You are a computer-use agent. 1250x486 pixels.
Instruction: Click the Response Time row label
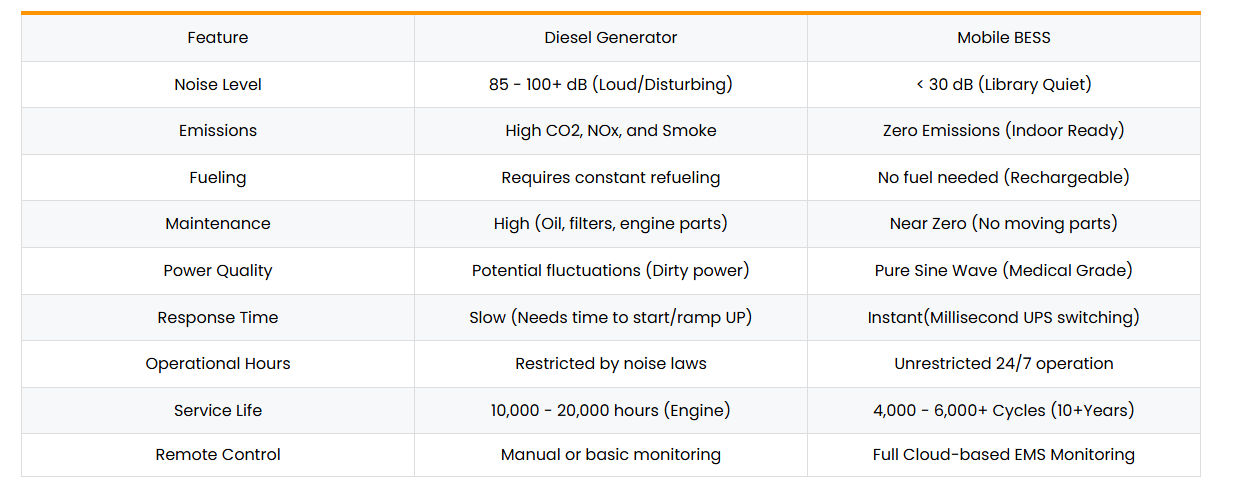(218, 318)
